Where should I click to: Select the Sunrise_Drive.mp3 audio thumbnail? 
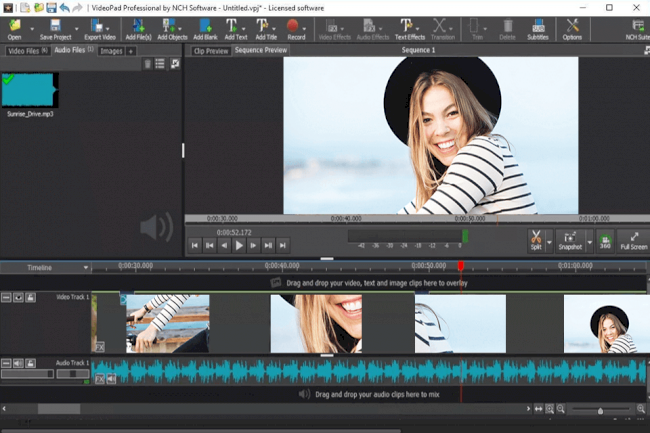[30, 92]
